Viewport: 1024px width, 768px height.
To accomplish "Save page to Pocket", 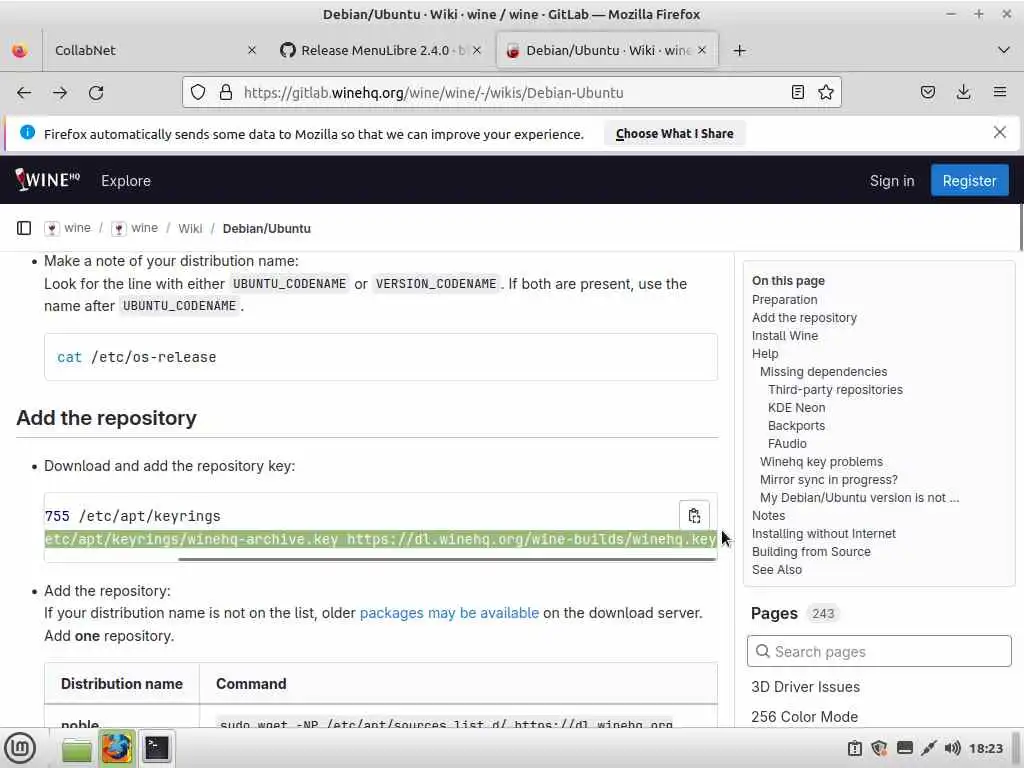I will click(927, 93).
